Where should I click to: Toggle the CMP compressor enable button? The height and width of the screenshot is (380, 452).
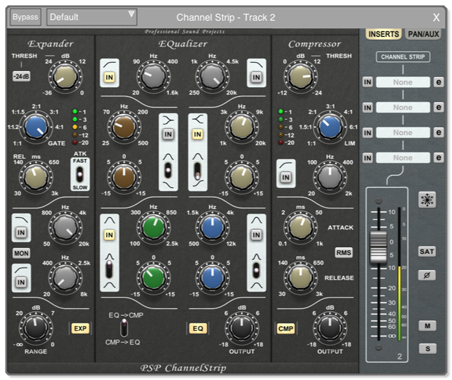tap(286, 329)
